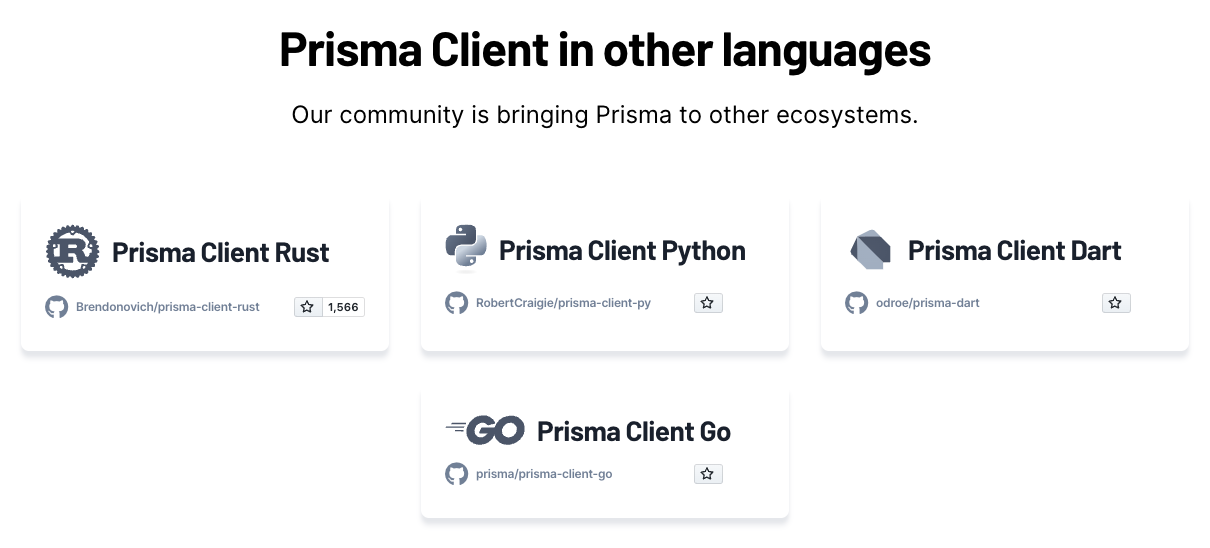
Task: Star the prisma-client-py repository
Action: click(708, 303)
